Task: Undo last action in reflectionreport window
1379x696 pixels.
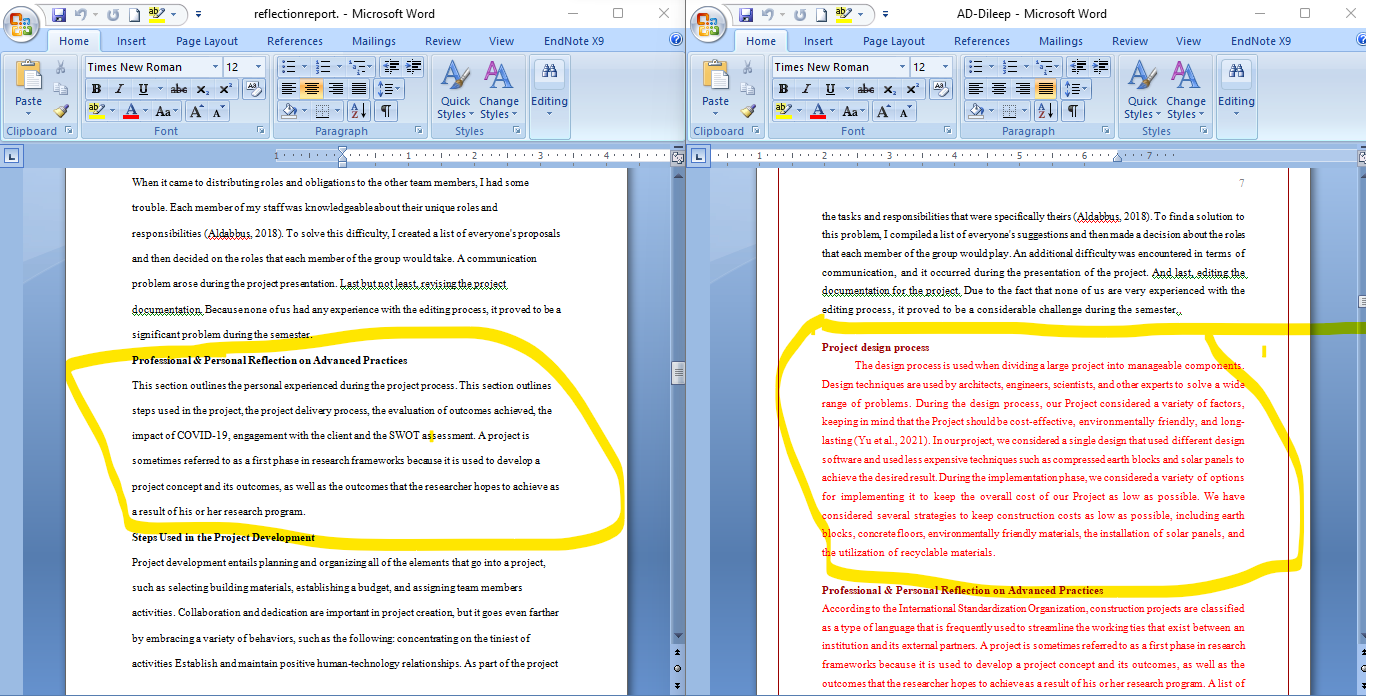Action: pos(81,15)
